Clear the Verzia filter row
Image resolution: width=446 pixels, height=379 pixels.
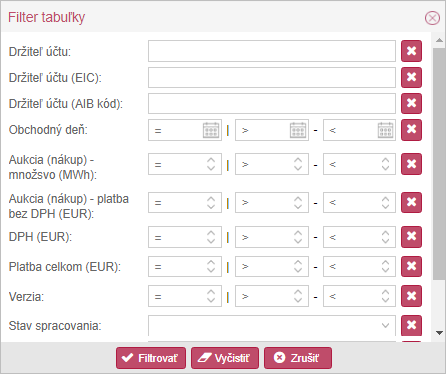click(x=411, y=296)
